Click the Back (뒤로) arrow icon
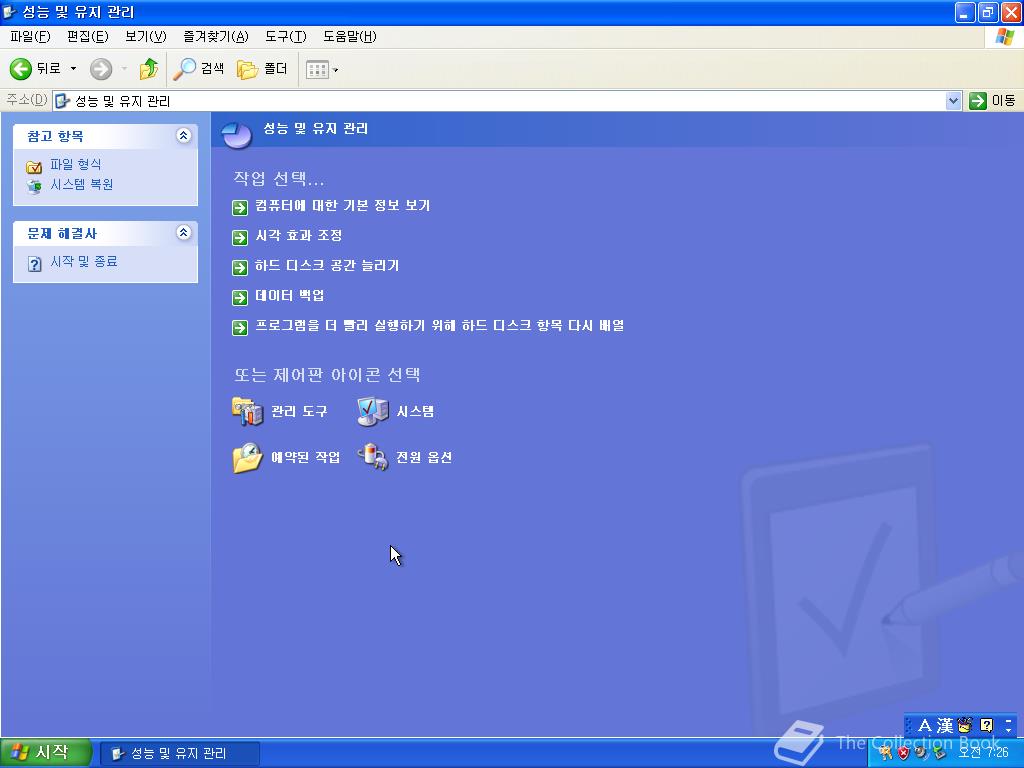The width and height of the screenshot is (1024, 768). pyautogui.click(x=21, y=69)
